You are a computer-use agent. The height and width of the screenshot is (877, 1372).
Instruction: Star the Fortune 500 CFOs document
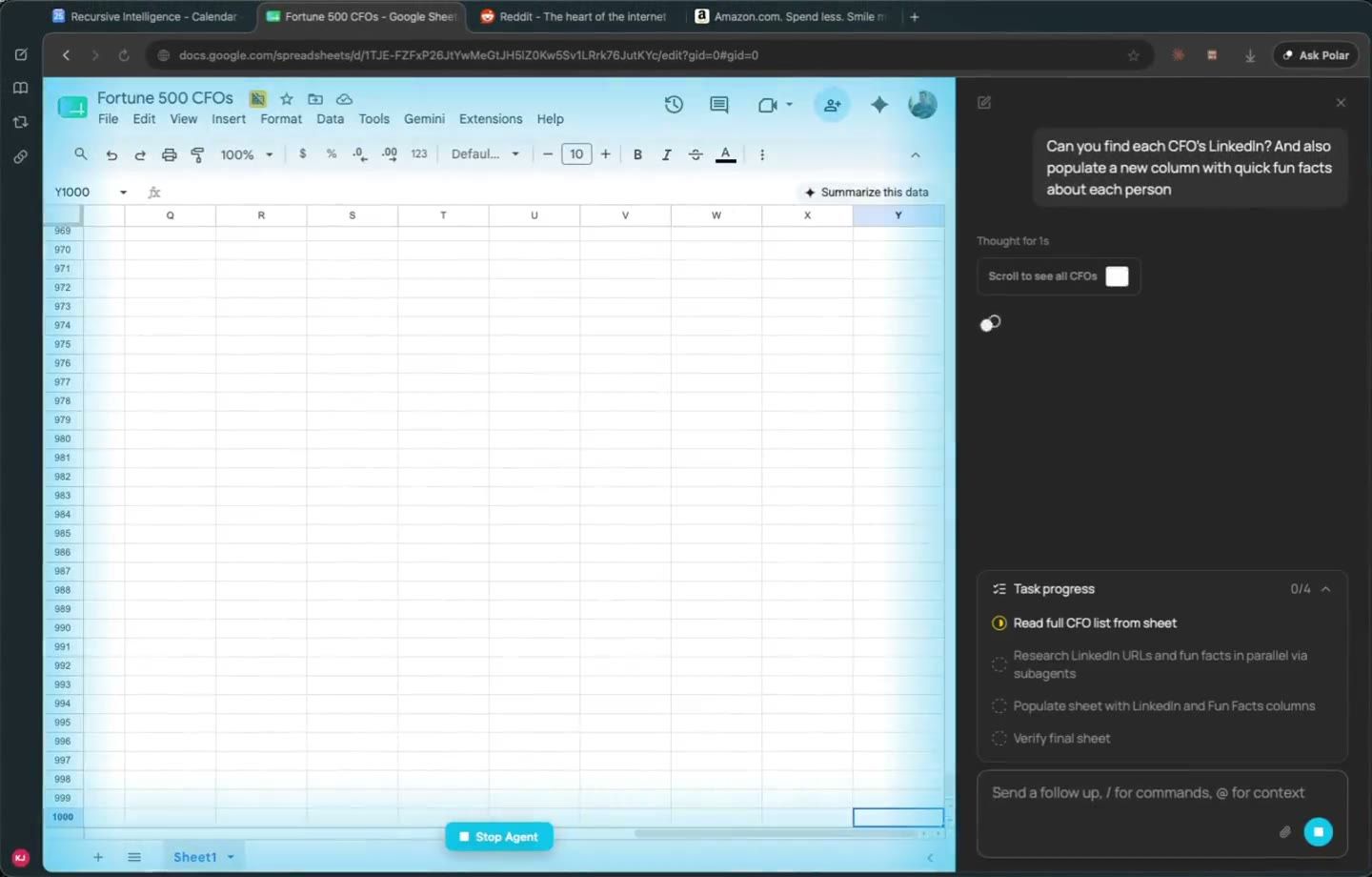point(286,98)
